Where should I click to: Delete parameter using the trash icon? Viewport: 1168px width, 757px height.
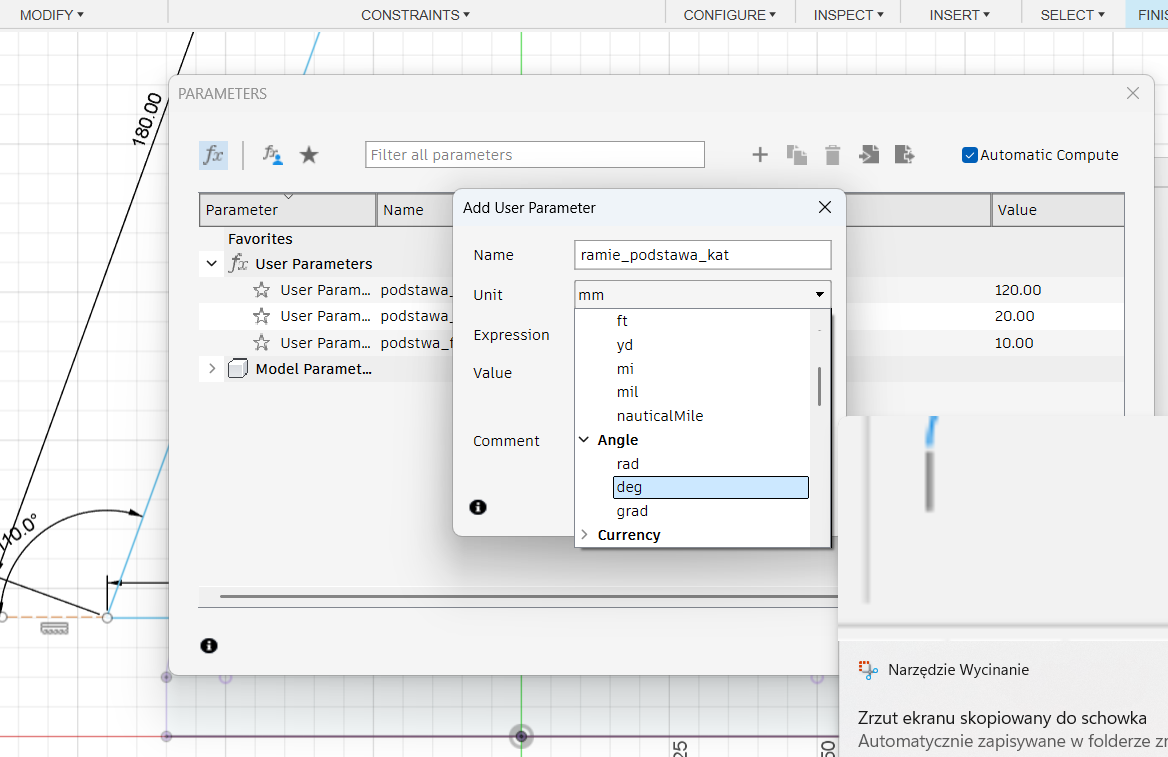pyautogui.click(x=832, y=155)
